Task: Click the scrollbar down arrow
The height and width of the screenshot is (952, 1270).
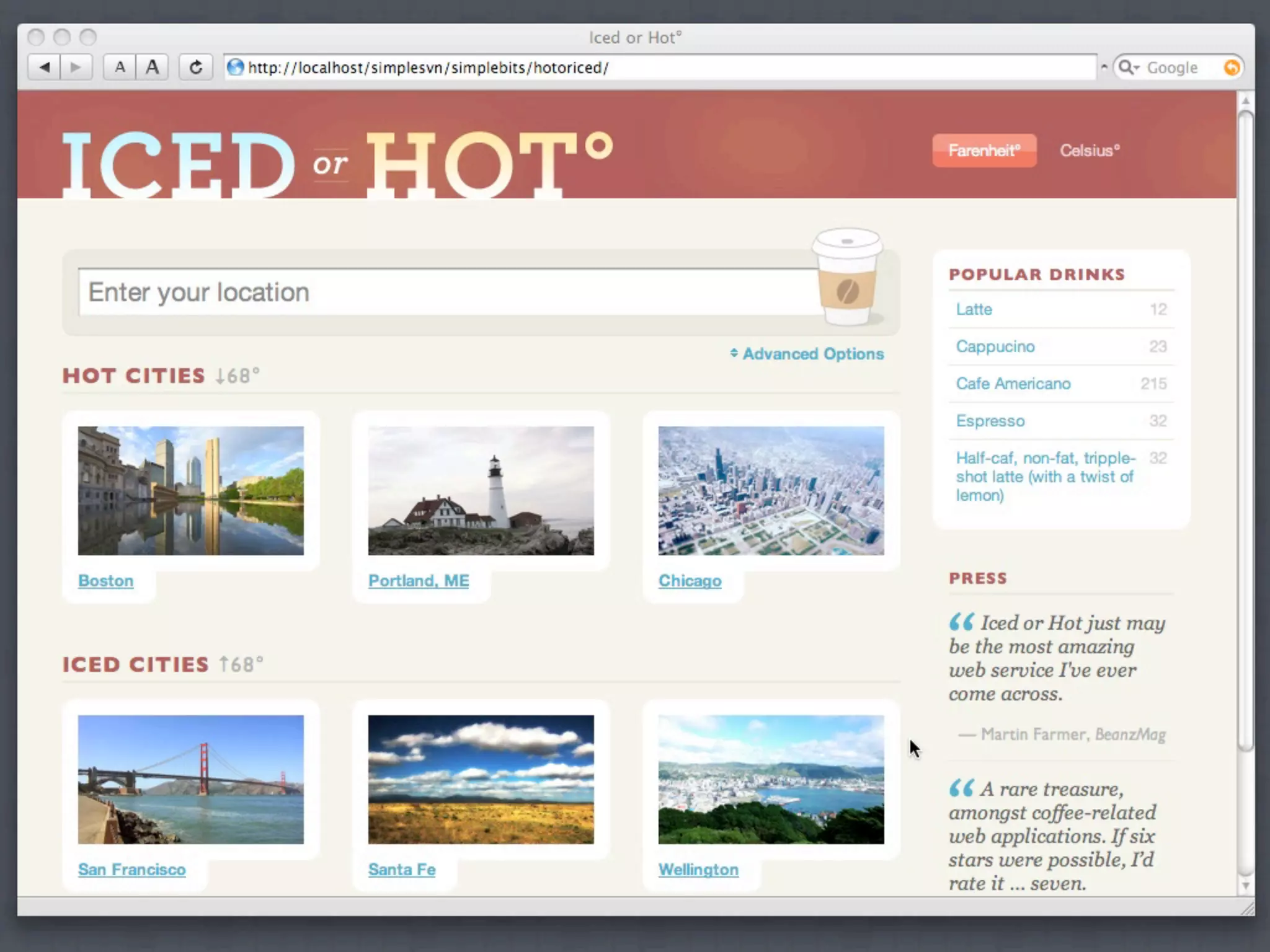Action: [x=1245, y=886]
